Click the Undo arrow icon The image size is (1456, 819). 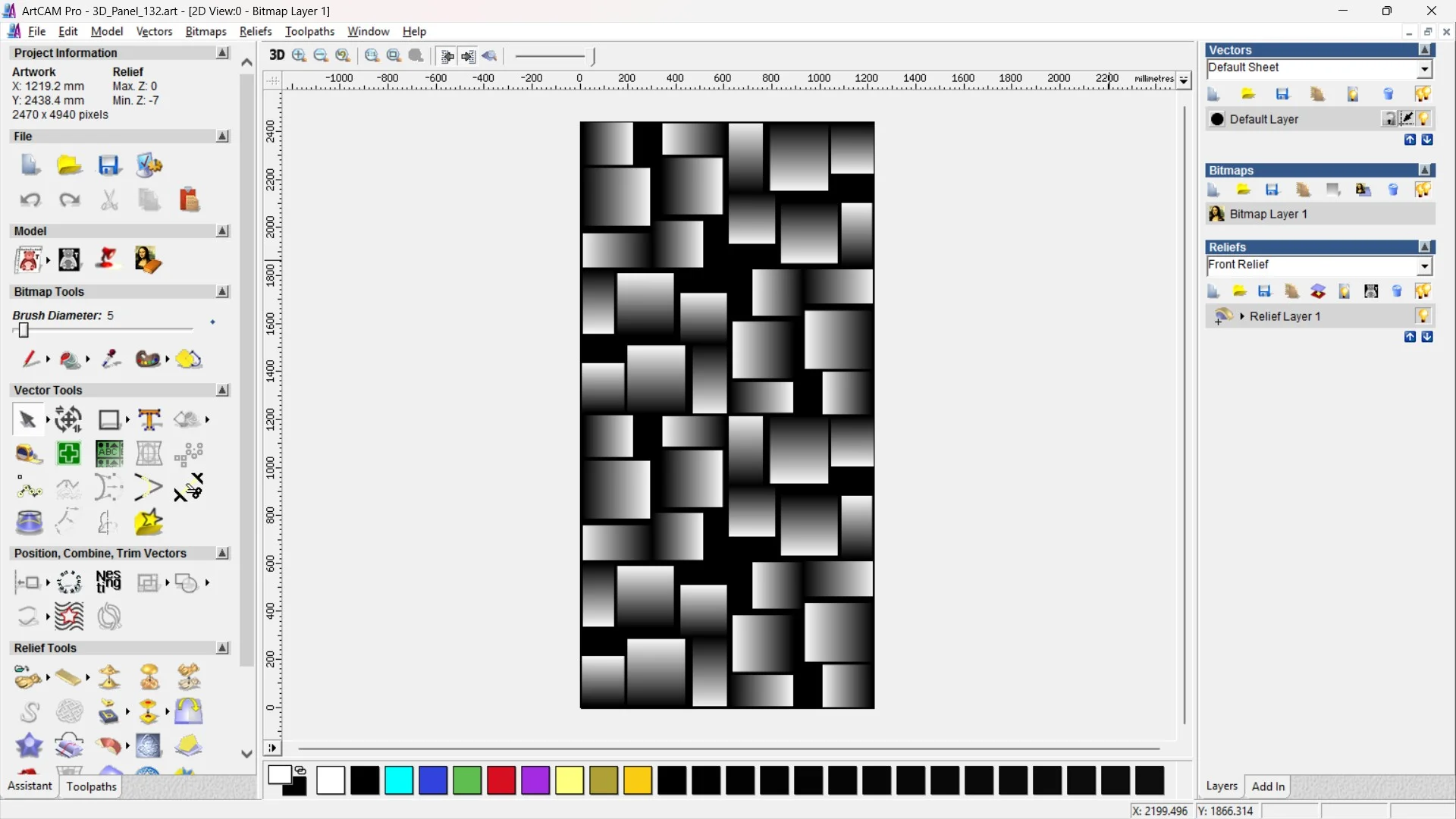click(x=30, y=200)
